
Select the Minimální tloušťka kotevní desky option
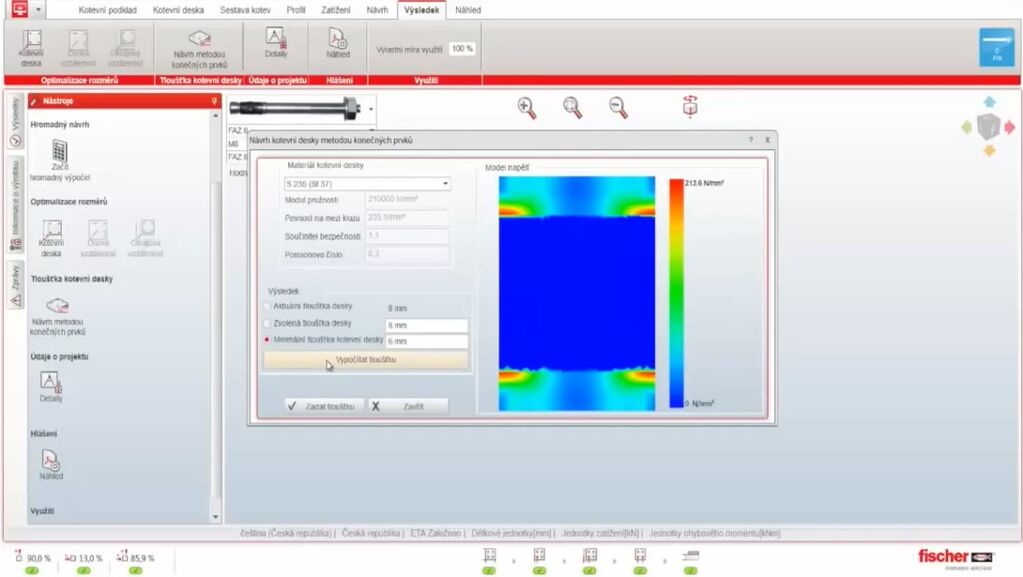click(x=266, y=340)
